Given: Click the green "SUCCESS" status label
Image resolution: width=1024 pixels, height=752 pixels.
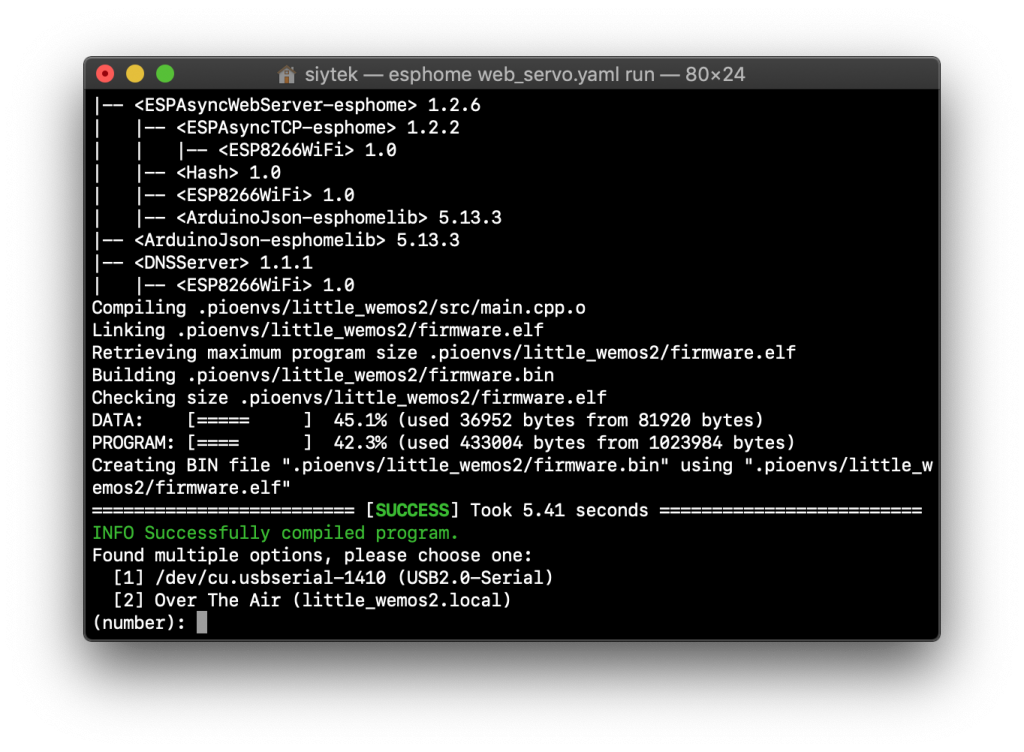Looking at the screenshot, I should [412, 510].
